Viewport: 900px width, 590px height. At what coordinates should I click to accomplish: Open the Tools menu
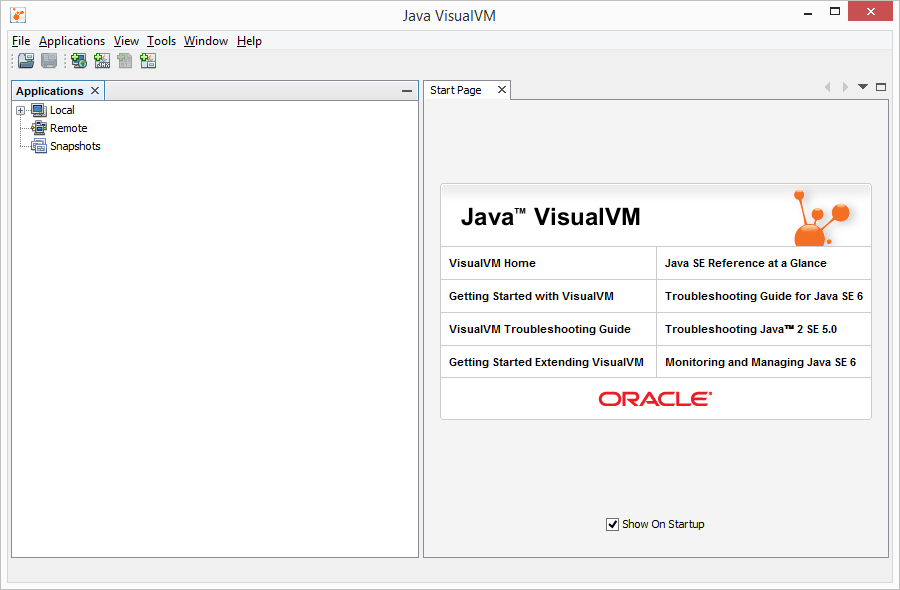(161, 41)
